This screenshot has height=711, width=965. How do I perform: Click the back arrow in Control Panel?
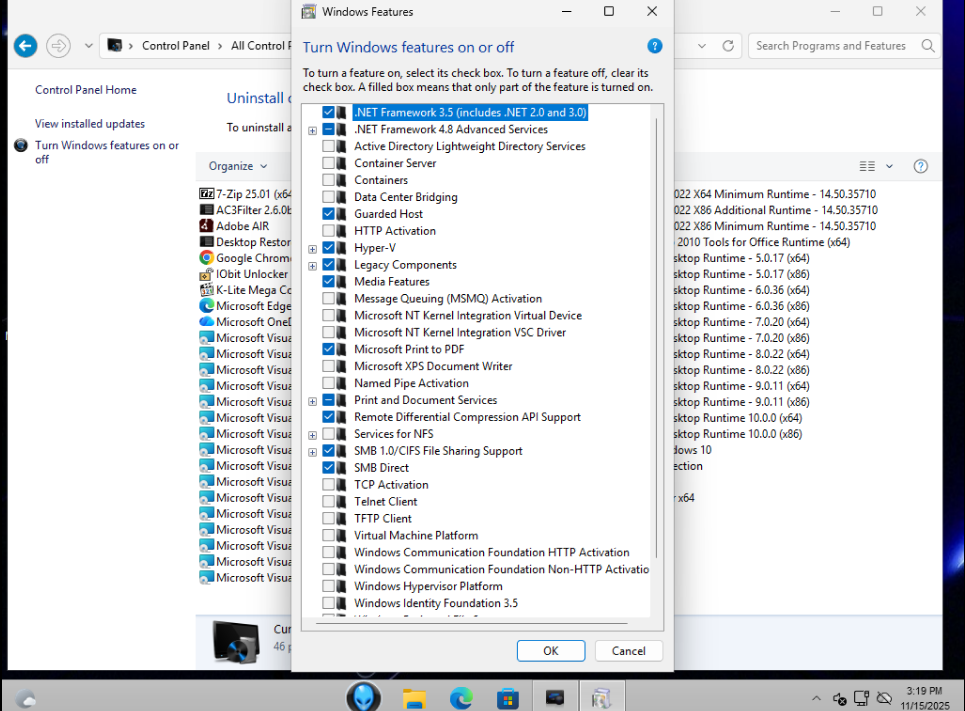click(25, 46)
